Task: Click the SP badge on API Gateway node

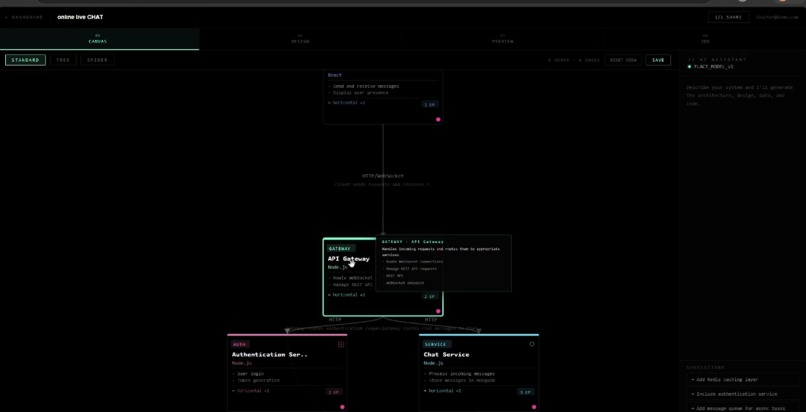Action: [429, 296]
